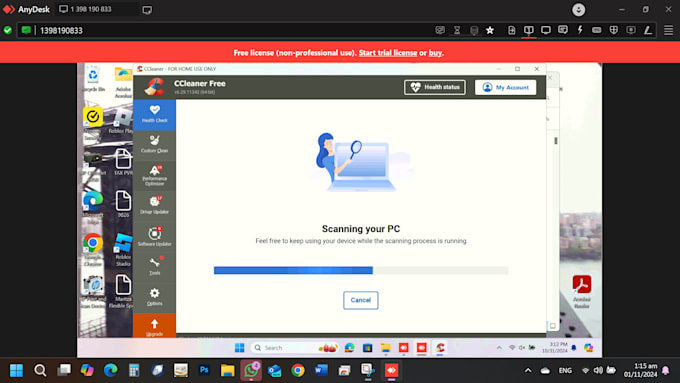The width and height of the screenshot is (680, 383).
Task: Click the buy link in AnyDesk banner
Action: 435,53
